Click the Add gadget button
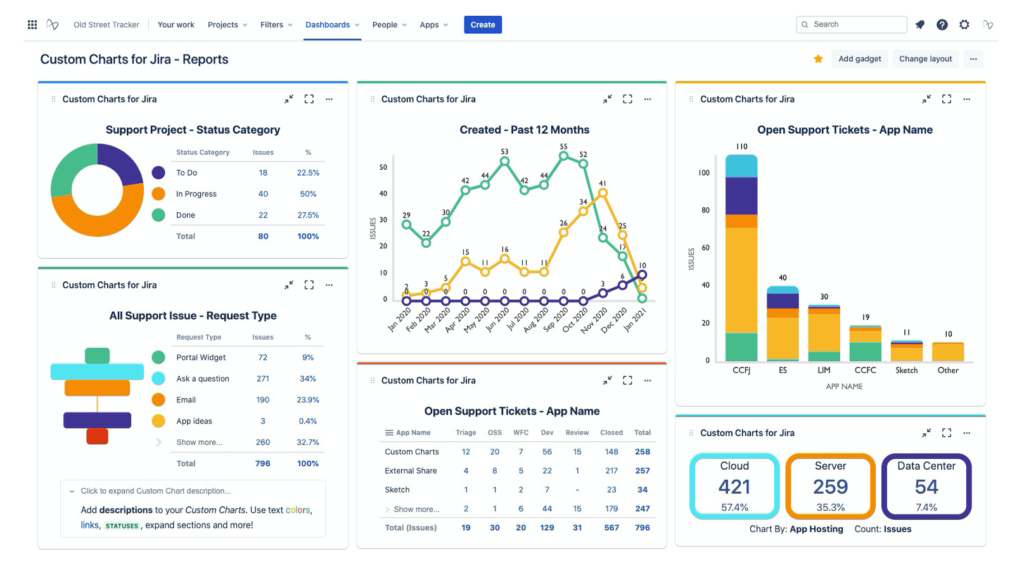 (x=859, y=59)
